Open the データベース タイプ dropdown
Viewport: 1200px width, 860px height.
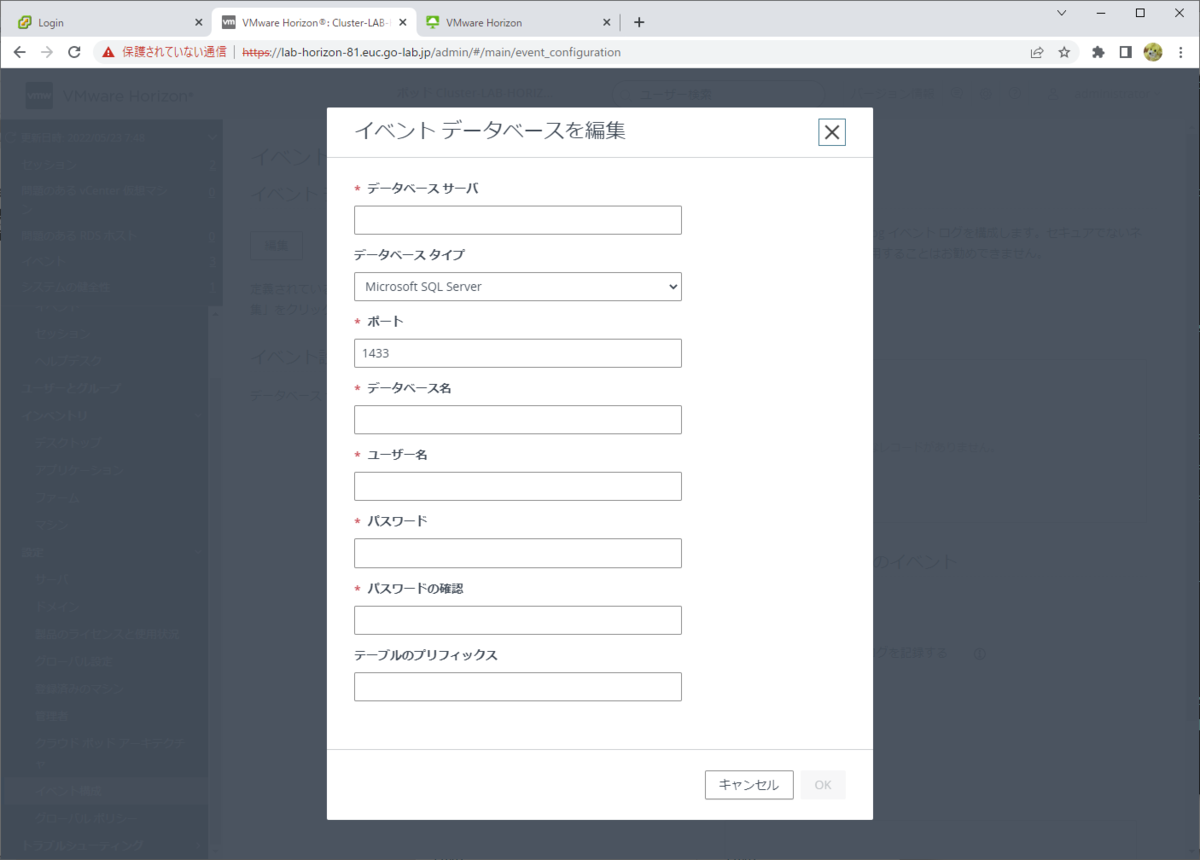(518, 287)
